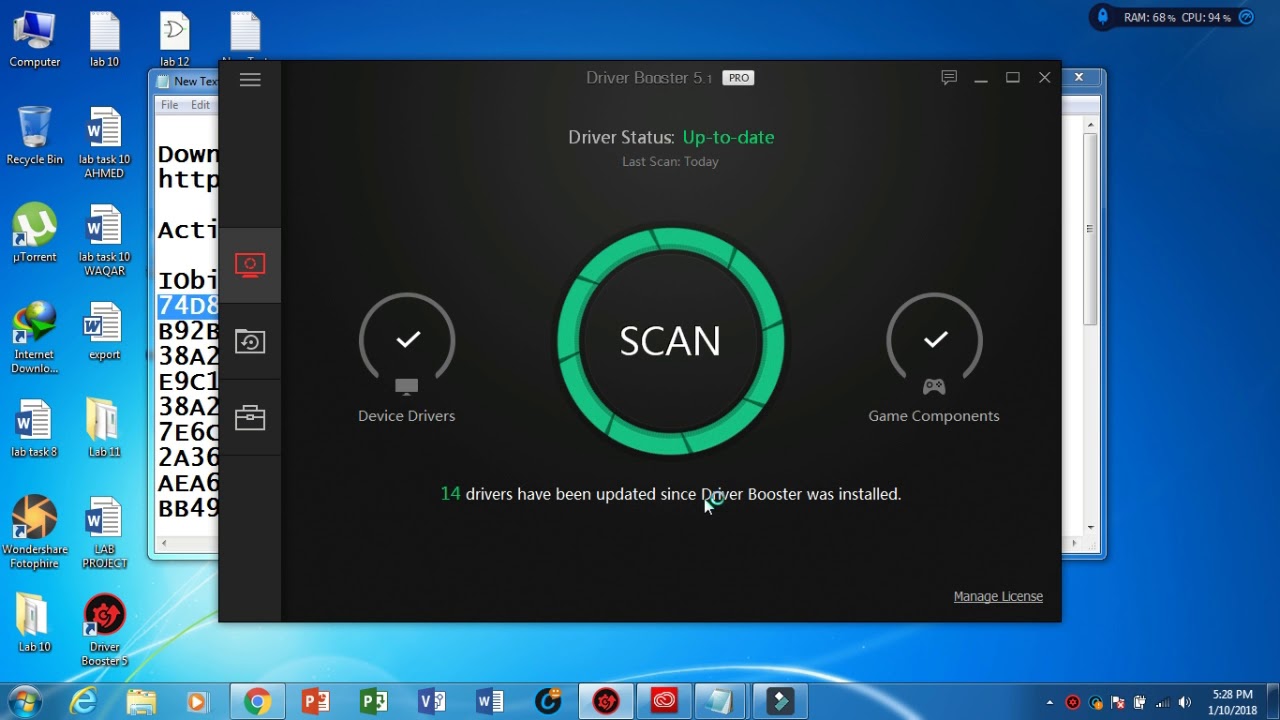
Task: Switch to Driver Booster taskbar button
Action: coord(607,702)
